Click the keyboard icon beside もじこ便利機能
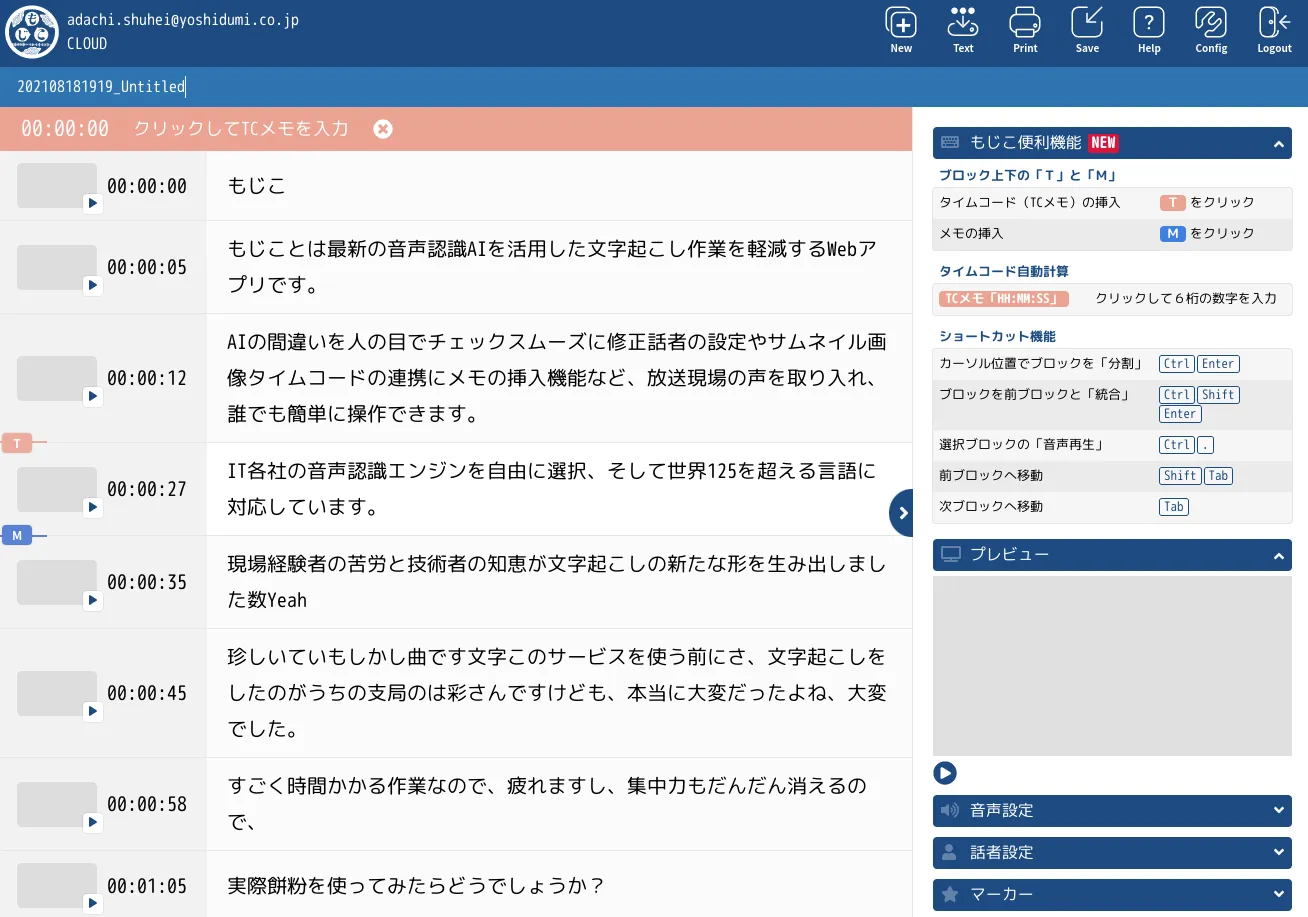Image resolution: width=1308 pixels, height=917 pixels. point(950,143)
